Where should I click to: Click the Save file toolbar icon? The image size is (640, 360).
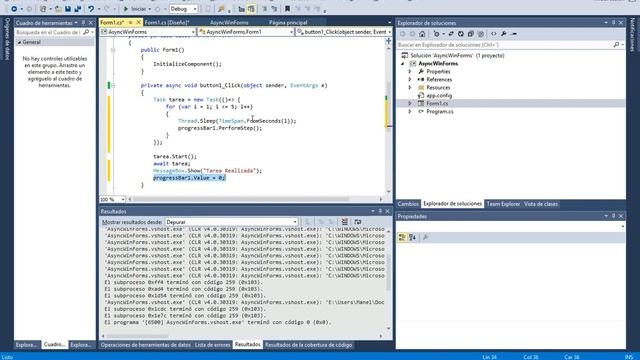68,9
